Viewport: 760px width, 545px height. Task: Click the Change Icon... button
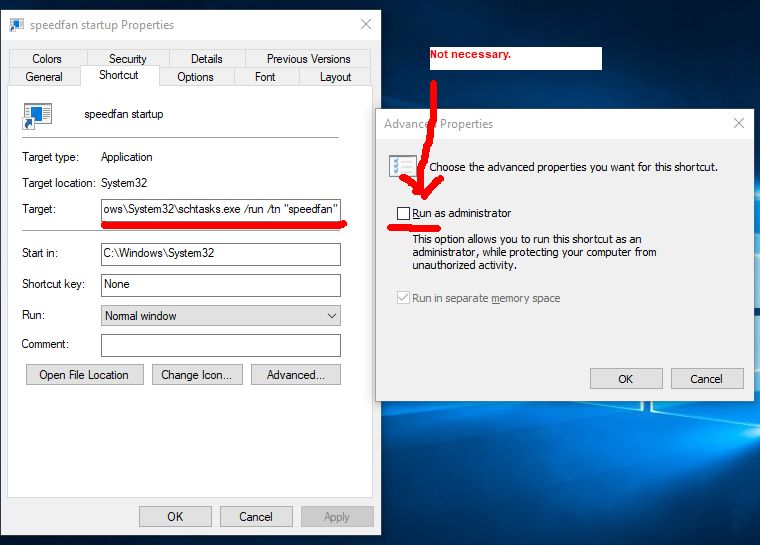coord(197,375)
